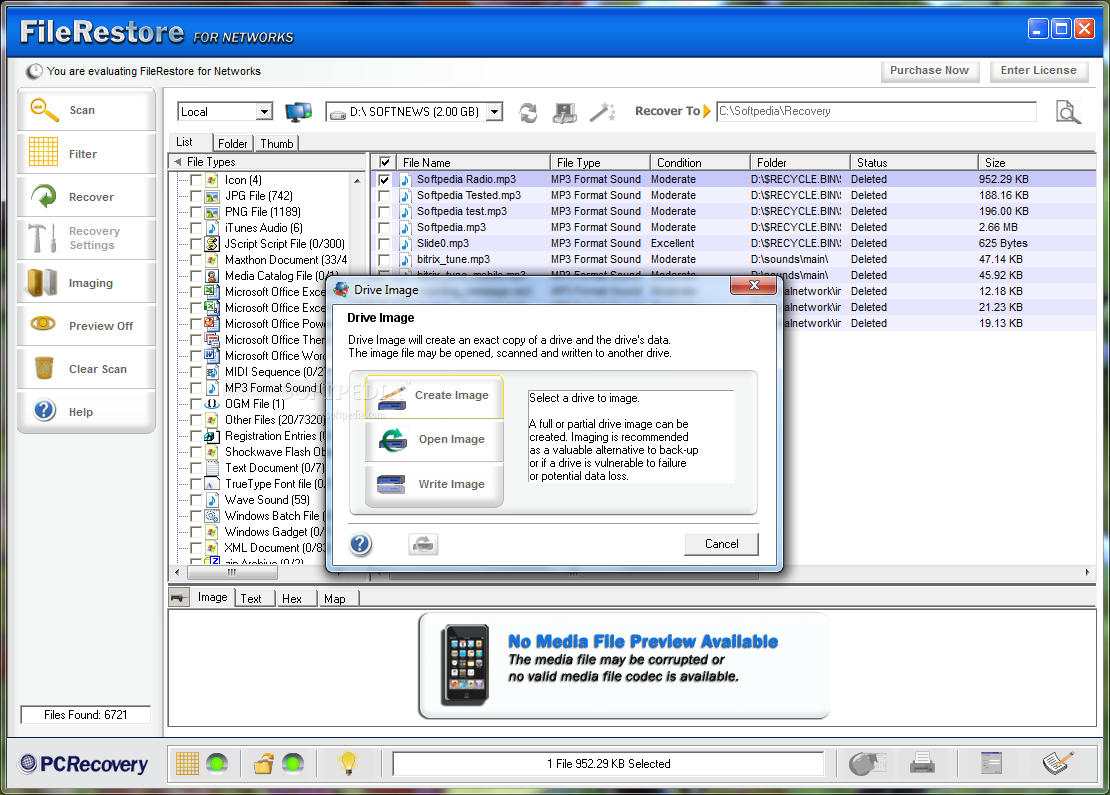Click the Create Image drive icon
Screen dimensions: 1110x795
[391, 397]
